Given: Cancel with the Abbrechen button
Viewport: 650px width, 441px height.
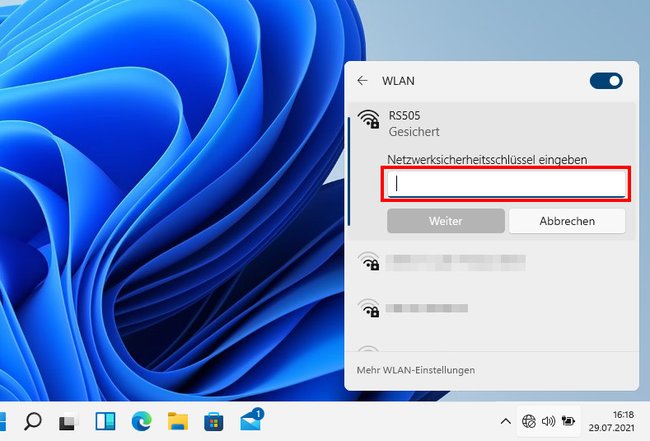Looking at the screenshot, I should pyautogui.click(x=567, y=221).
